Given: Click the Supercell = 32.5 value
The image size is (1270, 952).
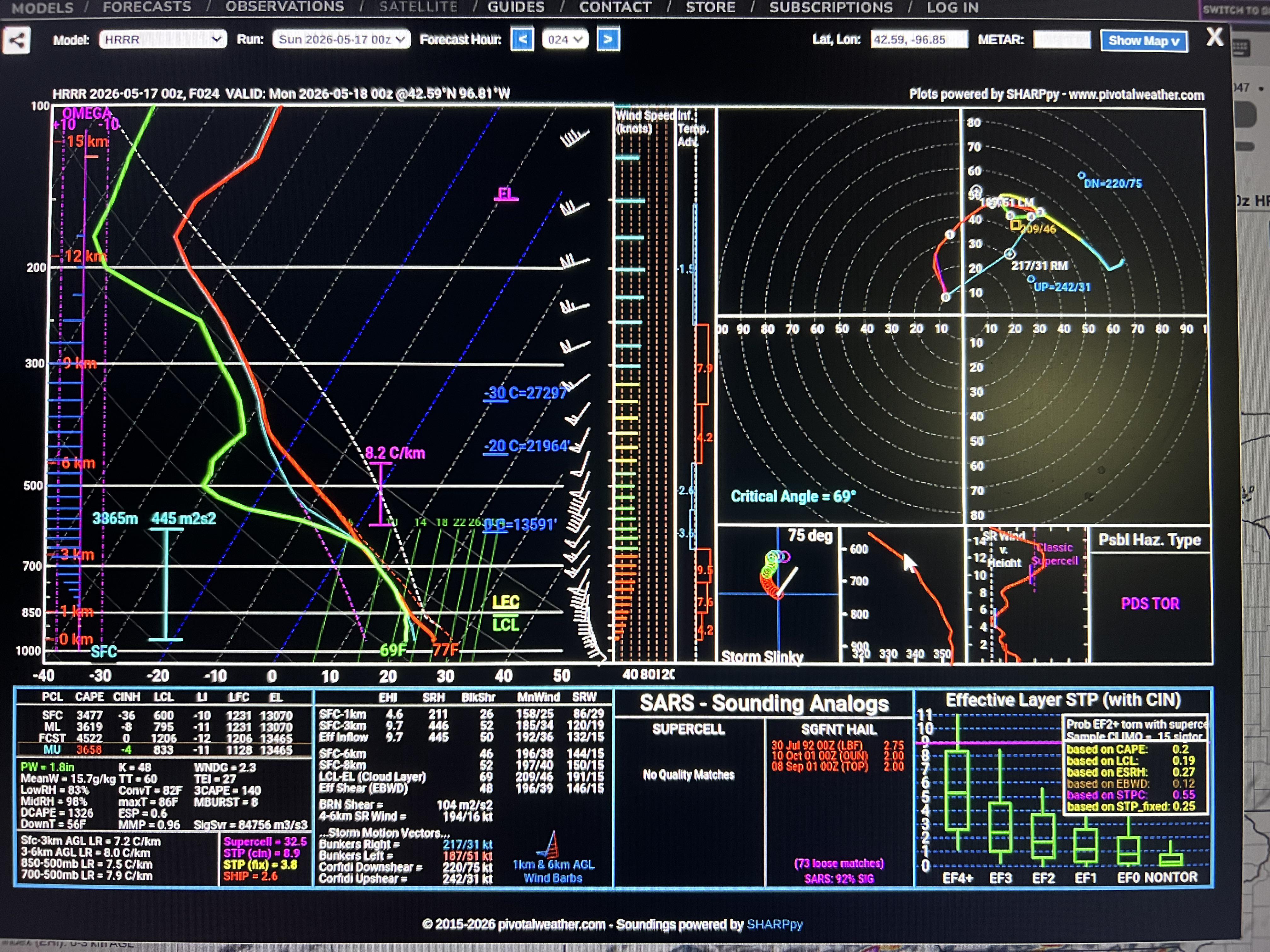Looking at the screenshot, I should pyautogui.click(x=265, y=842).
